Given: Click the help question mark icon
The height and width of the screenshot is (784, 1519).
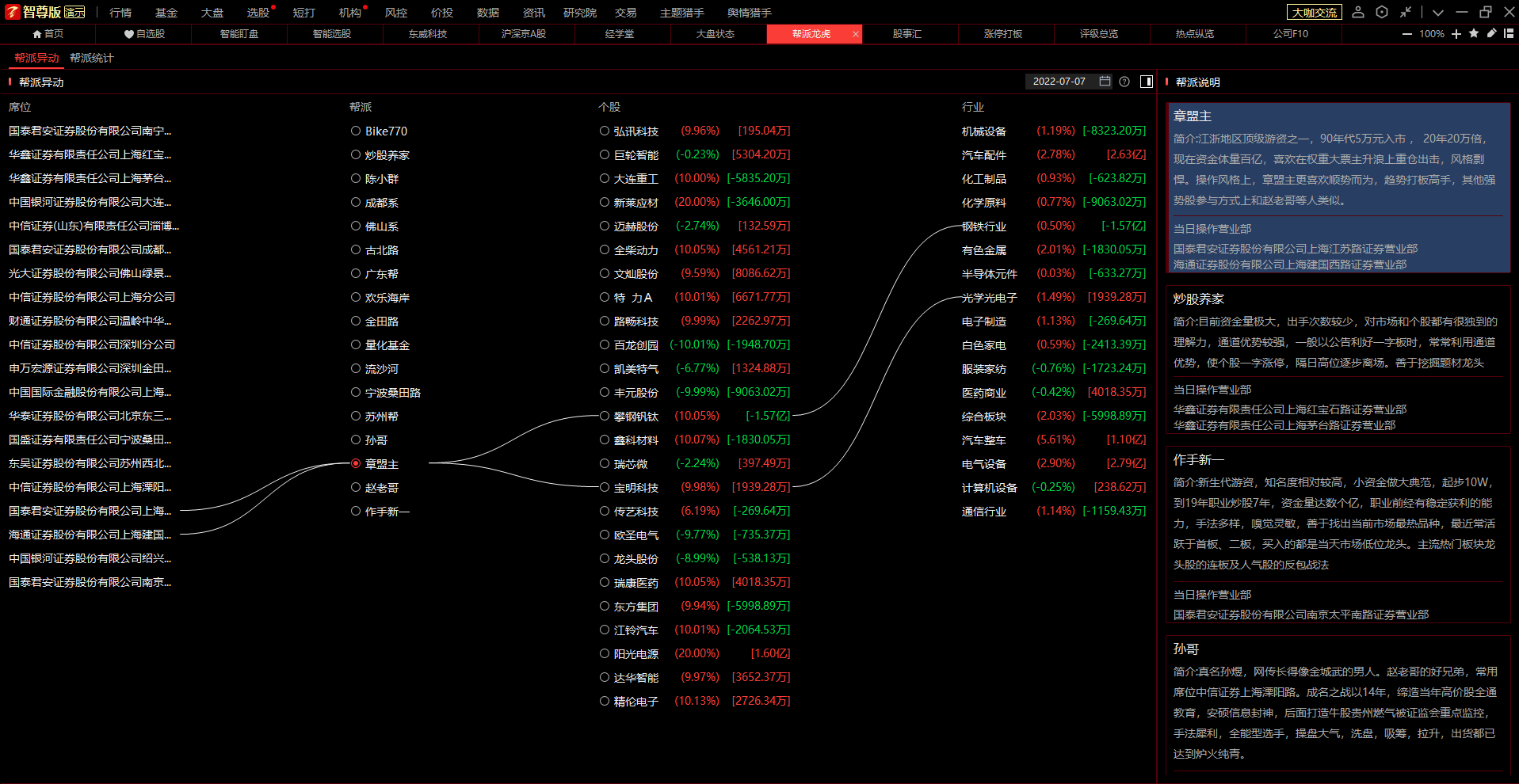Looking at the screenshot, I should pos(1124,82).
